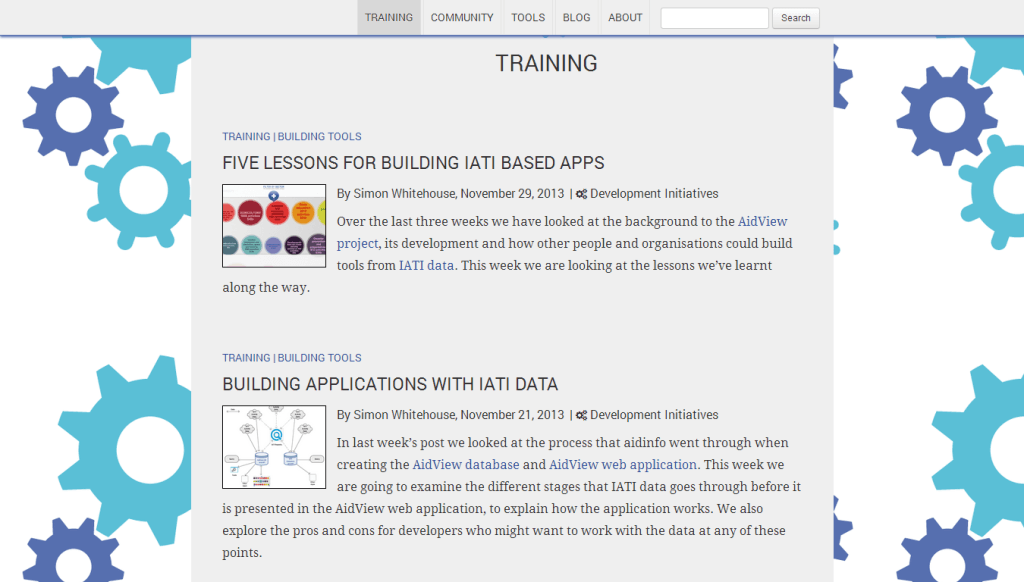Click 'Development Initiatives' on the November 21 post
1024x582 pixels.
tap(654, 415)
